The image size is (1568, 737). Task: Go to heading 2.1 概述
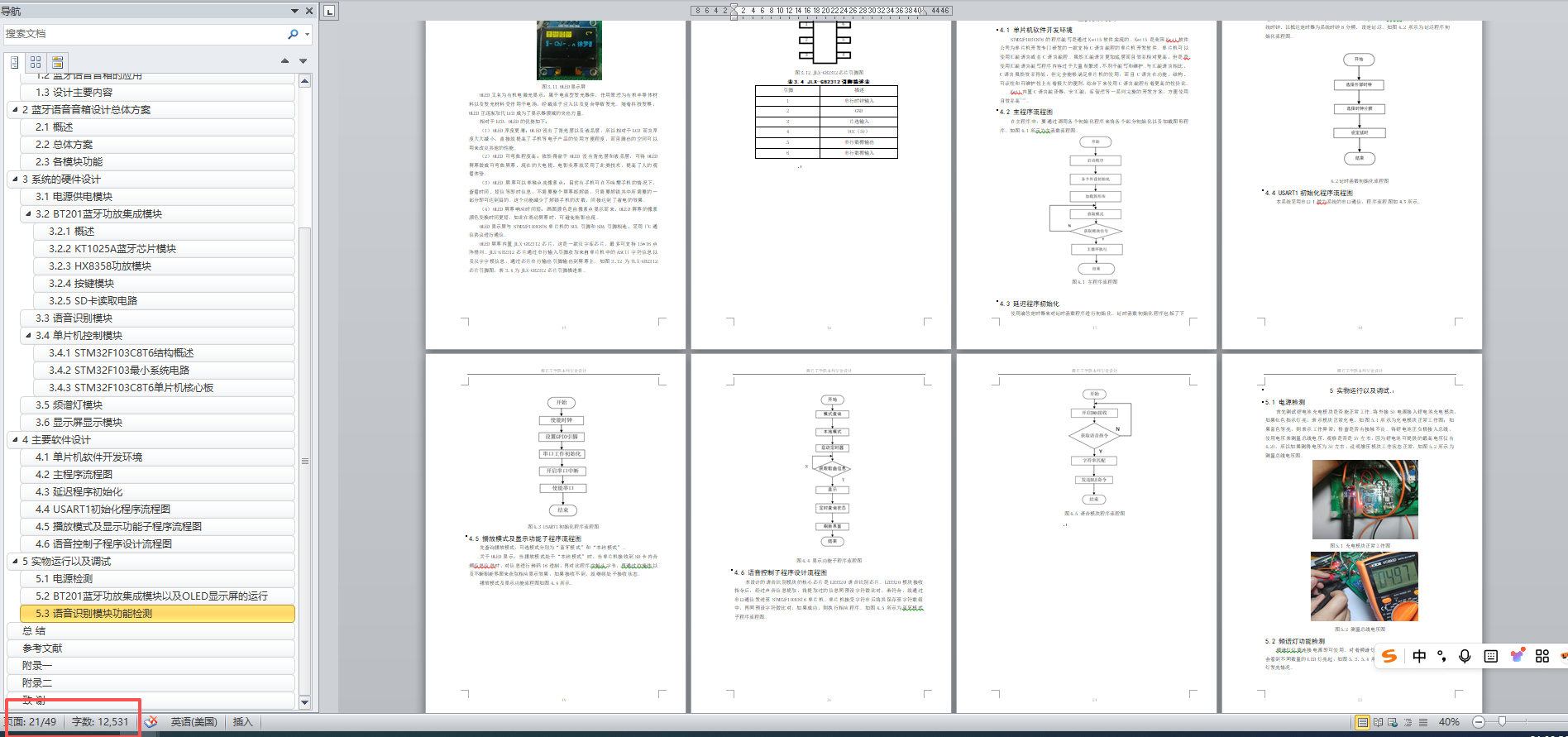pyautogui.click(x=157, y=127)
